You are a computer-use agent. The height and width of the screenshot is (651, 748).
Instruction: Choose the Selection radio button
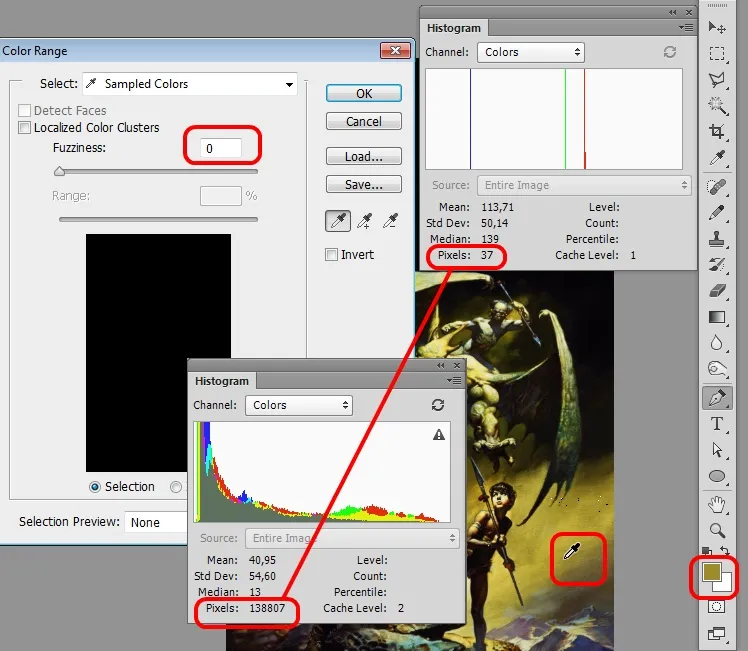point(94,486)
